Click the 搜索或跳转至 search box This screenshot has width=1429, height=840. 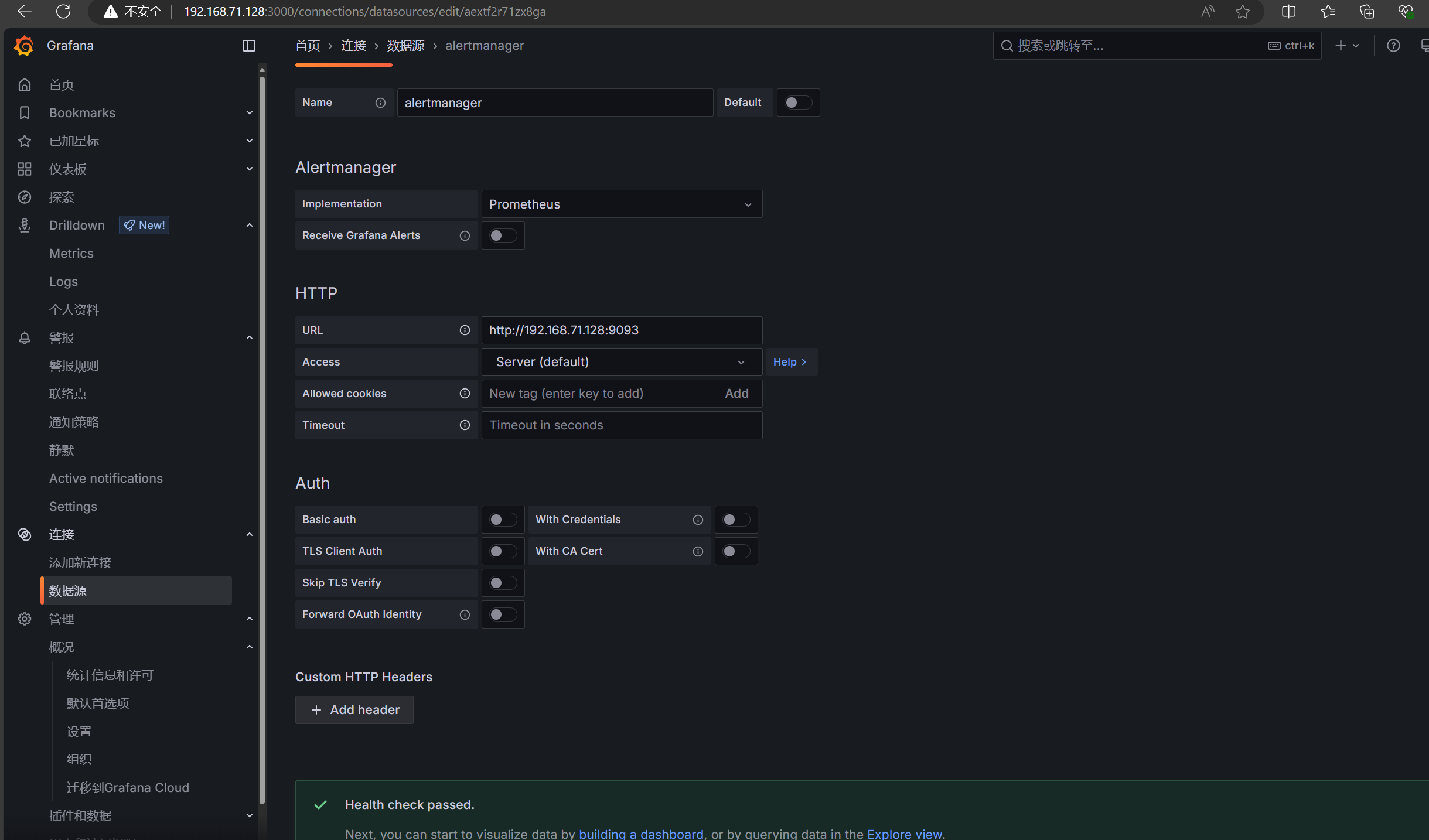point(1157,46)
